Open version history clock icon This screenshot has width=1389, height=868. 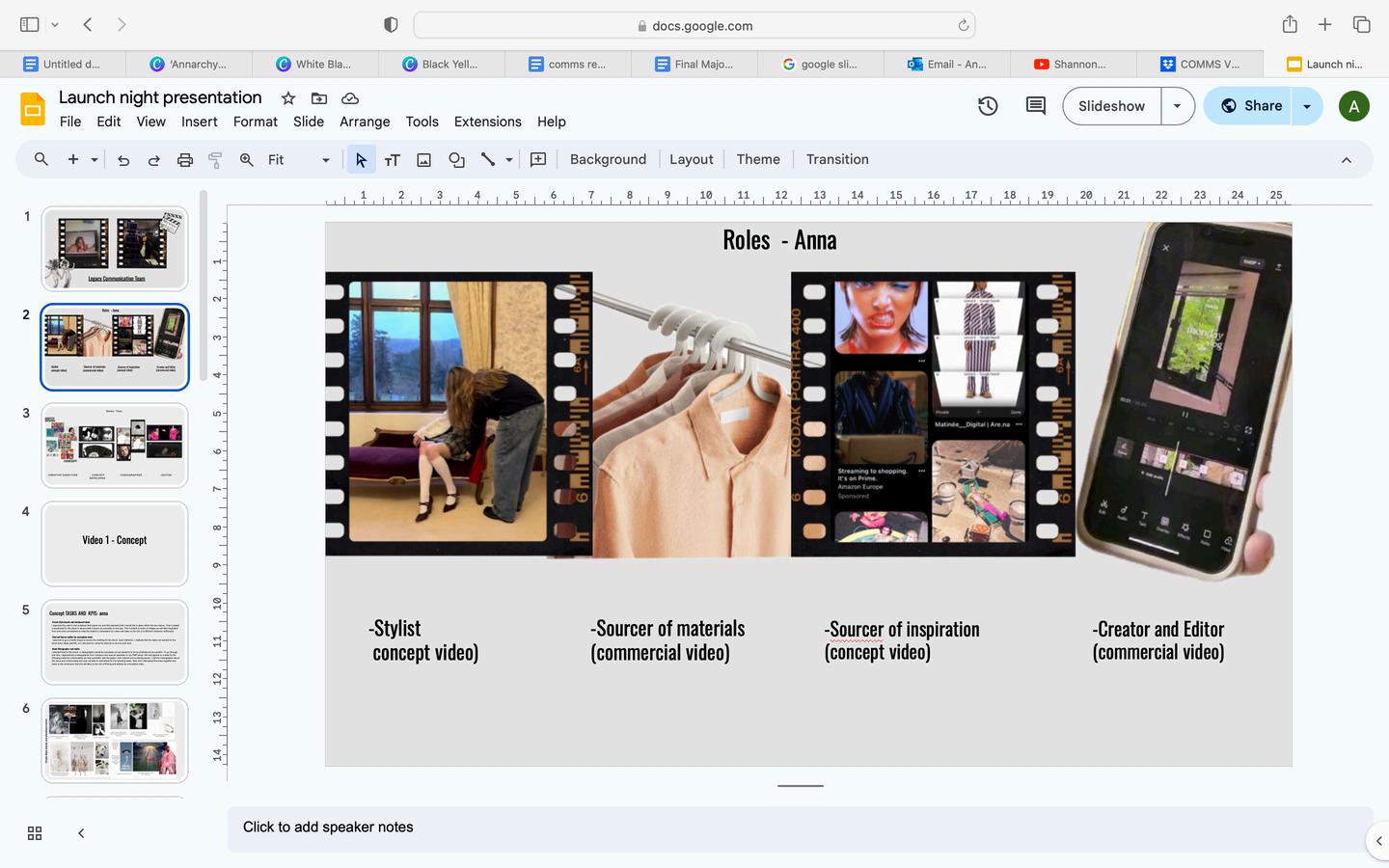pyautogui.click(x=988, y=106)
